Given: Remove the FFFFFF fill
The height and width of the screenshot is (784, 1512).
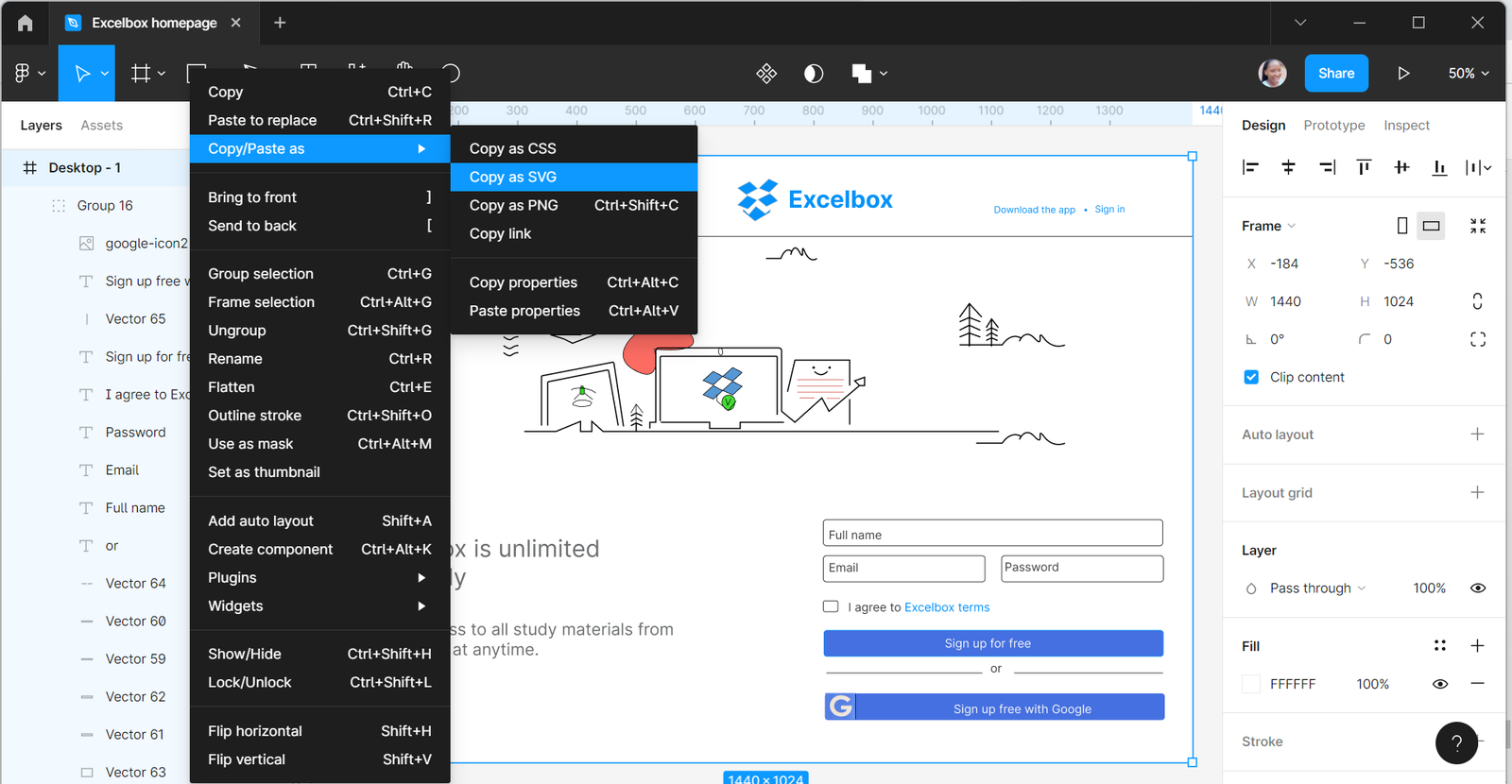Looking at the screenshot, I should [1477, 684].
